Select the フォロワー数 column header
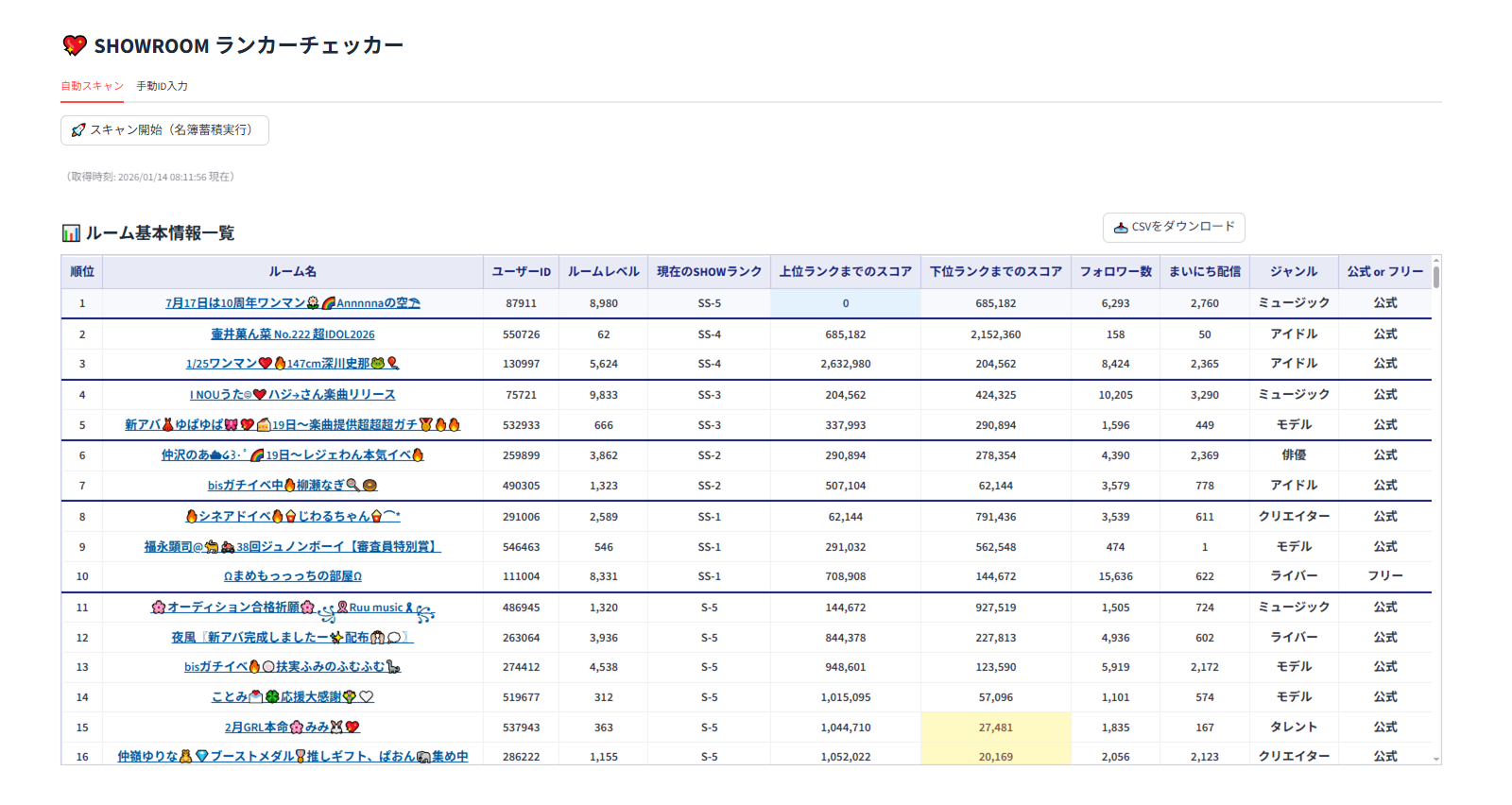Viewport: 1512px width, 805px height. click(1115, 272)
